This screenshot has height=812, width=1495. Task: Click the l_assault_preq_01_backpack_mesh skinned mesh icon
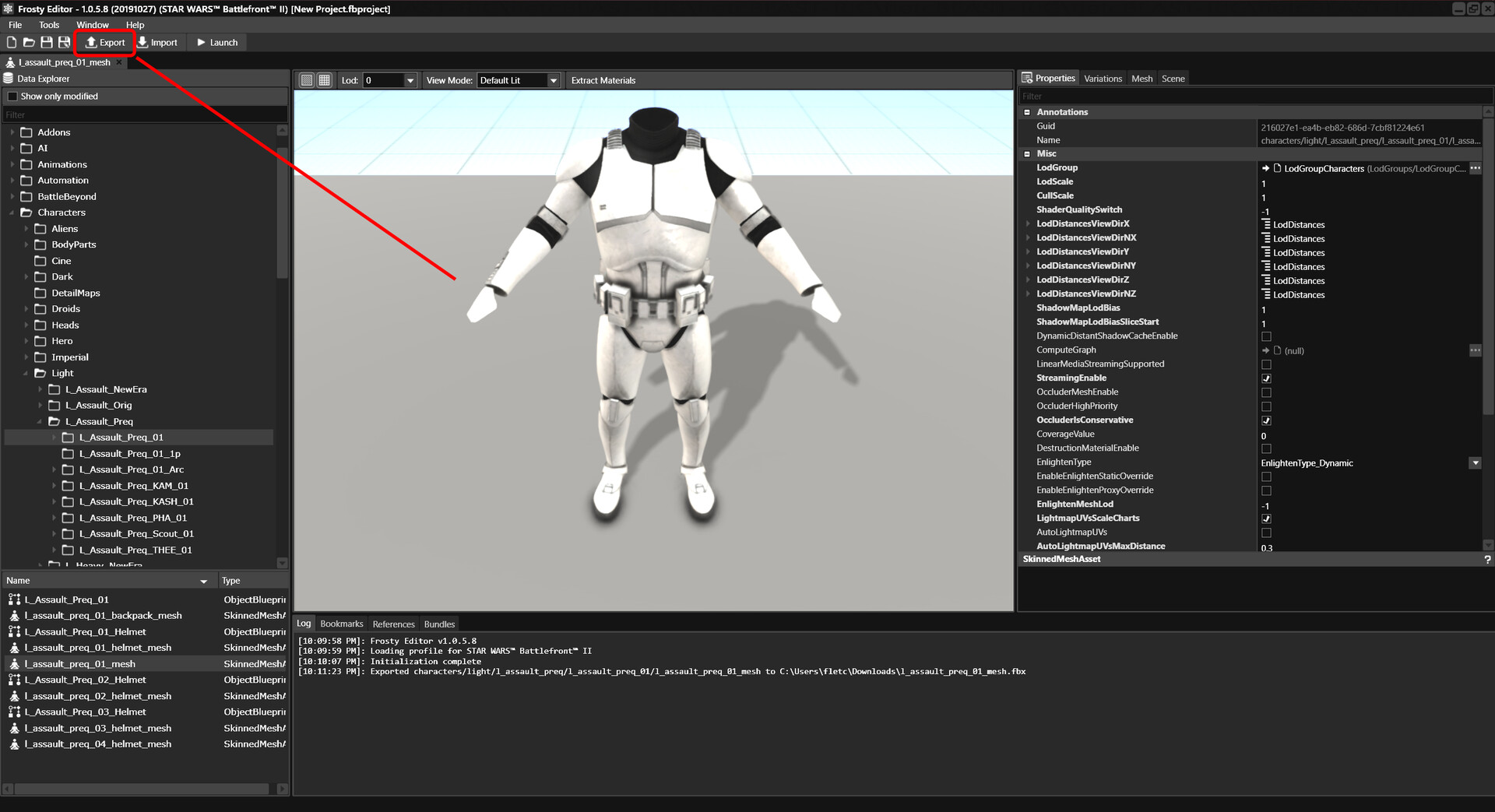pos(14,616)
